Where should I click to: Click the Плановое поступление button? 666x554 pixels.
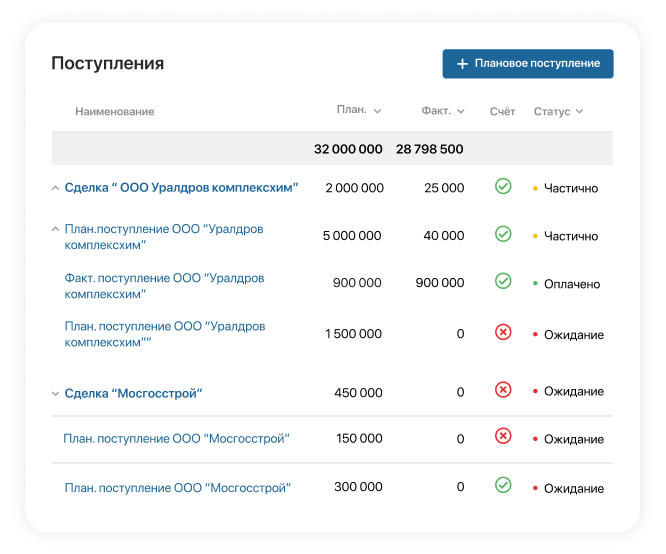pos(528,64)
